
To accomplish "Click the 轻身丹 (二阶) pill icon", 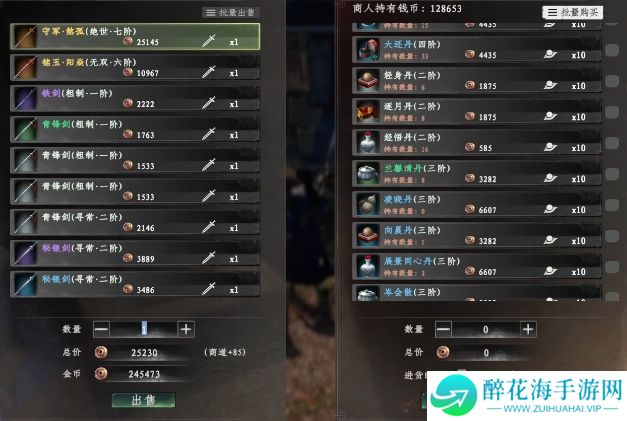I will click(x=367, y=80).
